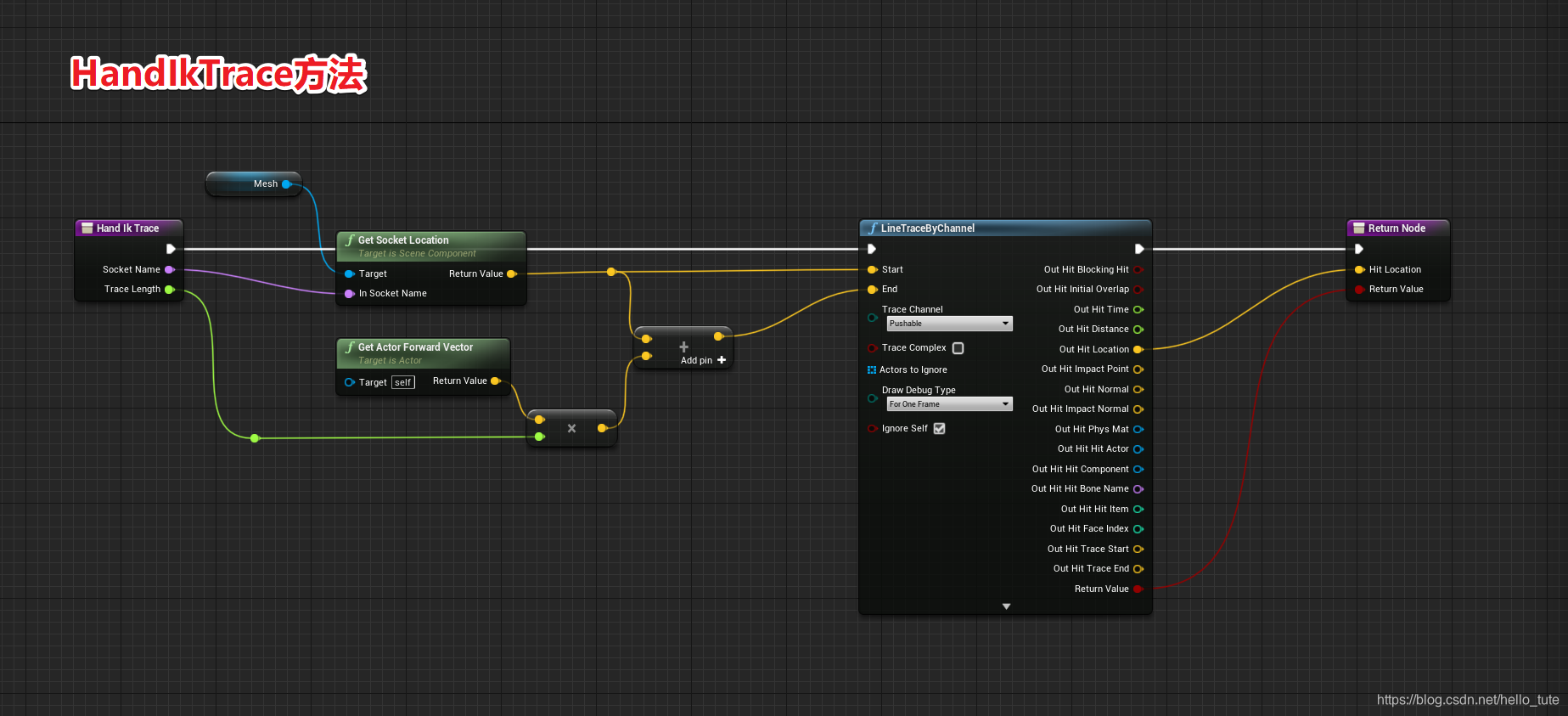Click Return Node Return Value pin
Screen dimensions: 1568x716
click(1359, 290)
